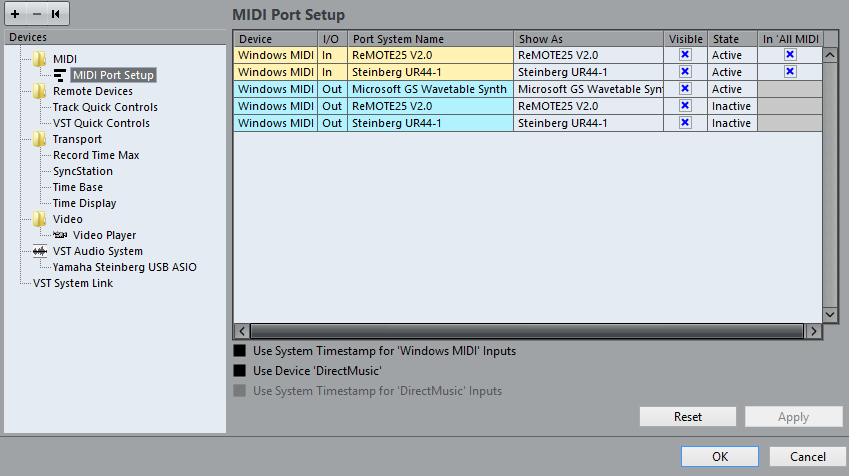Click the Remote Devices folder icon
The height and width of the screenshot is (476, 849).
pyautogui.click(x=40, y=91)
